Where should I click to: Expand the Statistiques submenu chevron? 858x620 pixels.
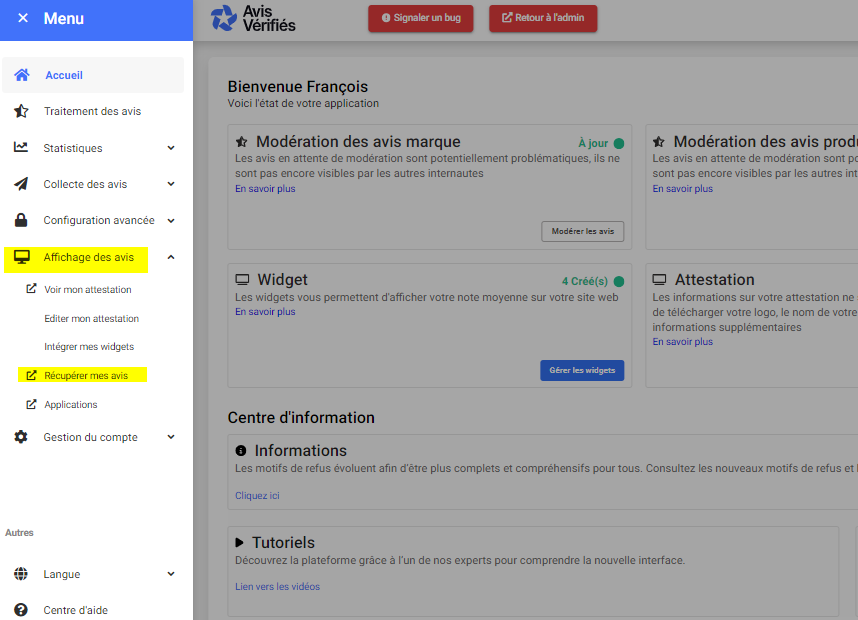click(x=171, y=148)
